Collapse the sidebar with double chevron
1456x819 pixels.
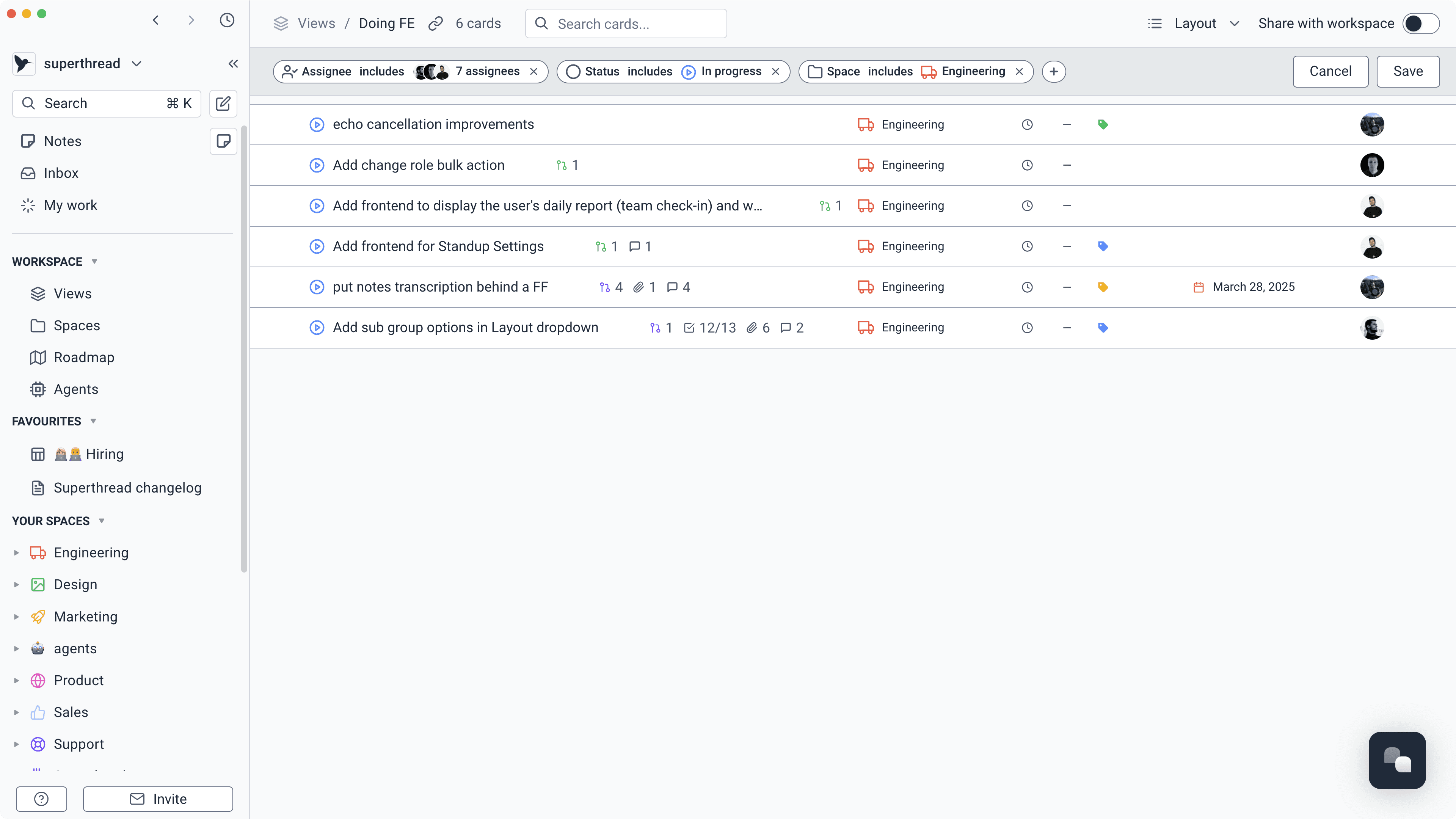(x=233, y=64)
